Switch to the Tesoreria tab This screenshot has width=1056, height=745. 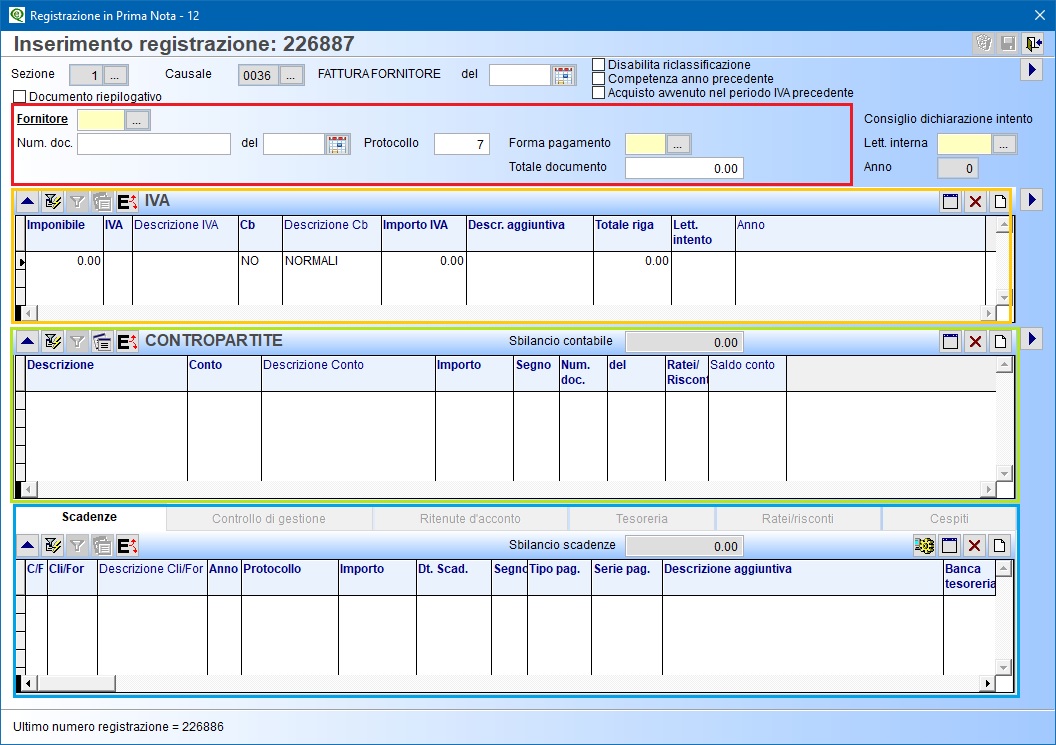(642, 519)
